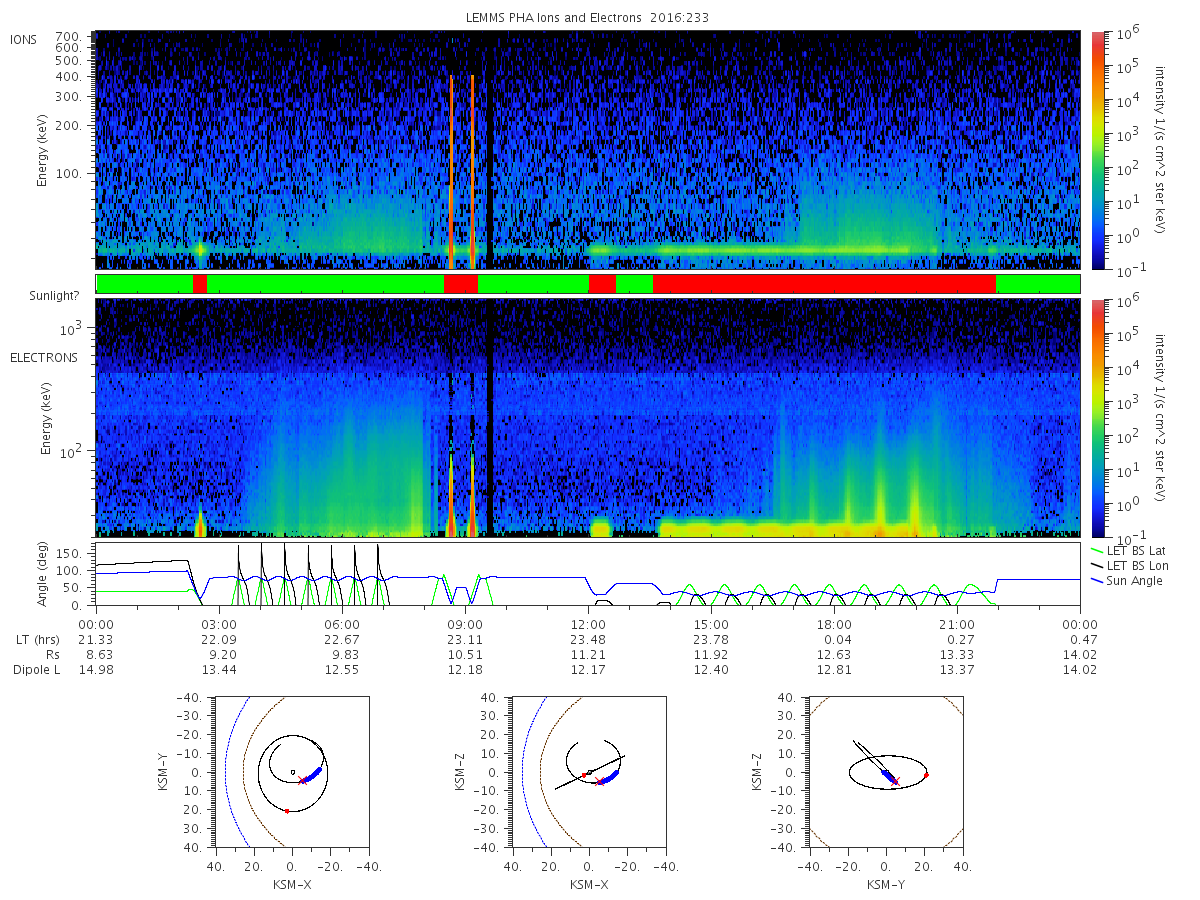
Task: Click the IONS panel label
Action: pyautogui.click(x=25, y=40)
